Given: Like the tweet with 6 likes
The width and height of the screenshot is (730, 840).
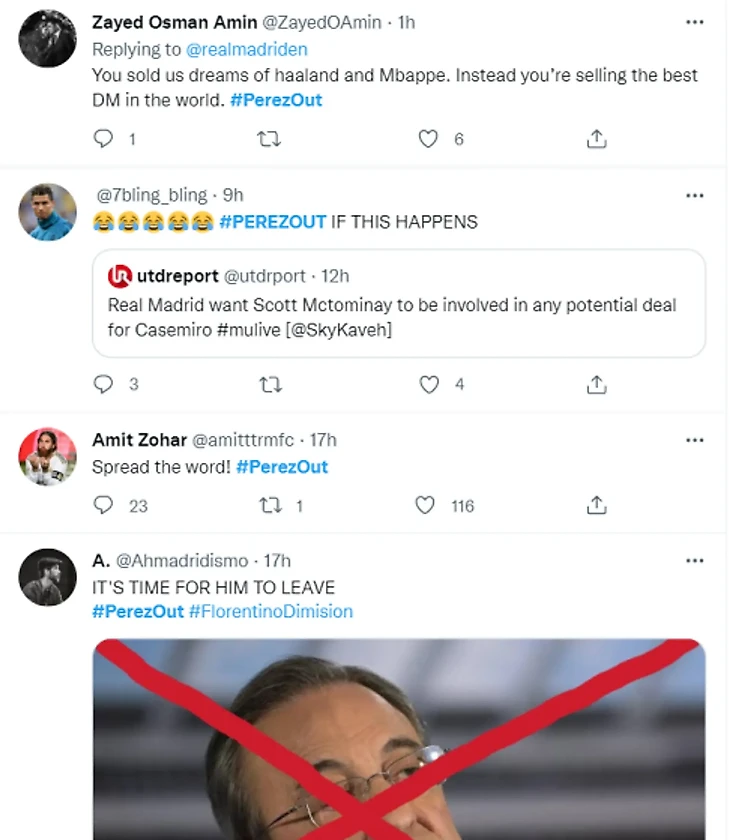Looking at the screenshot, I should coord(428,139).
